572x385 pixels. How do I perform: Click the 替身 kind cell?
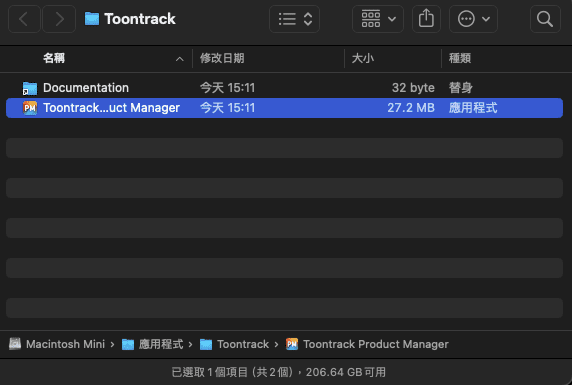tap(460, 88)
